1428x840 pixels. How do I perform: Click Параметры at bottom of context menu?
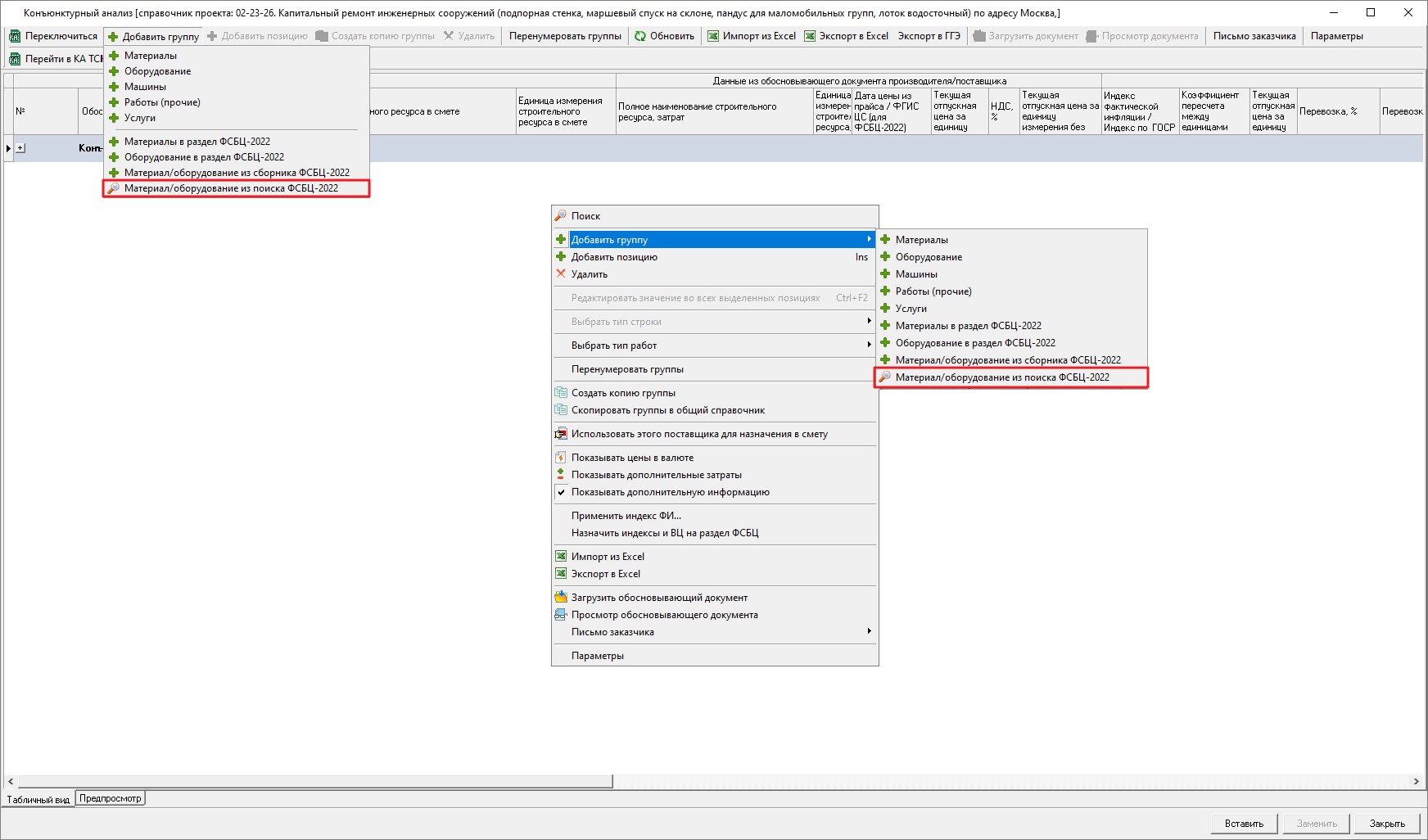point(715,656)
